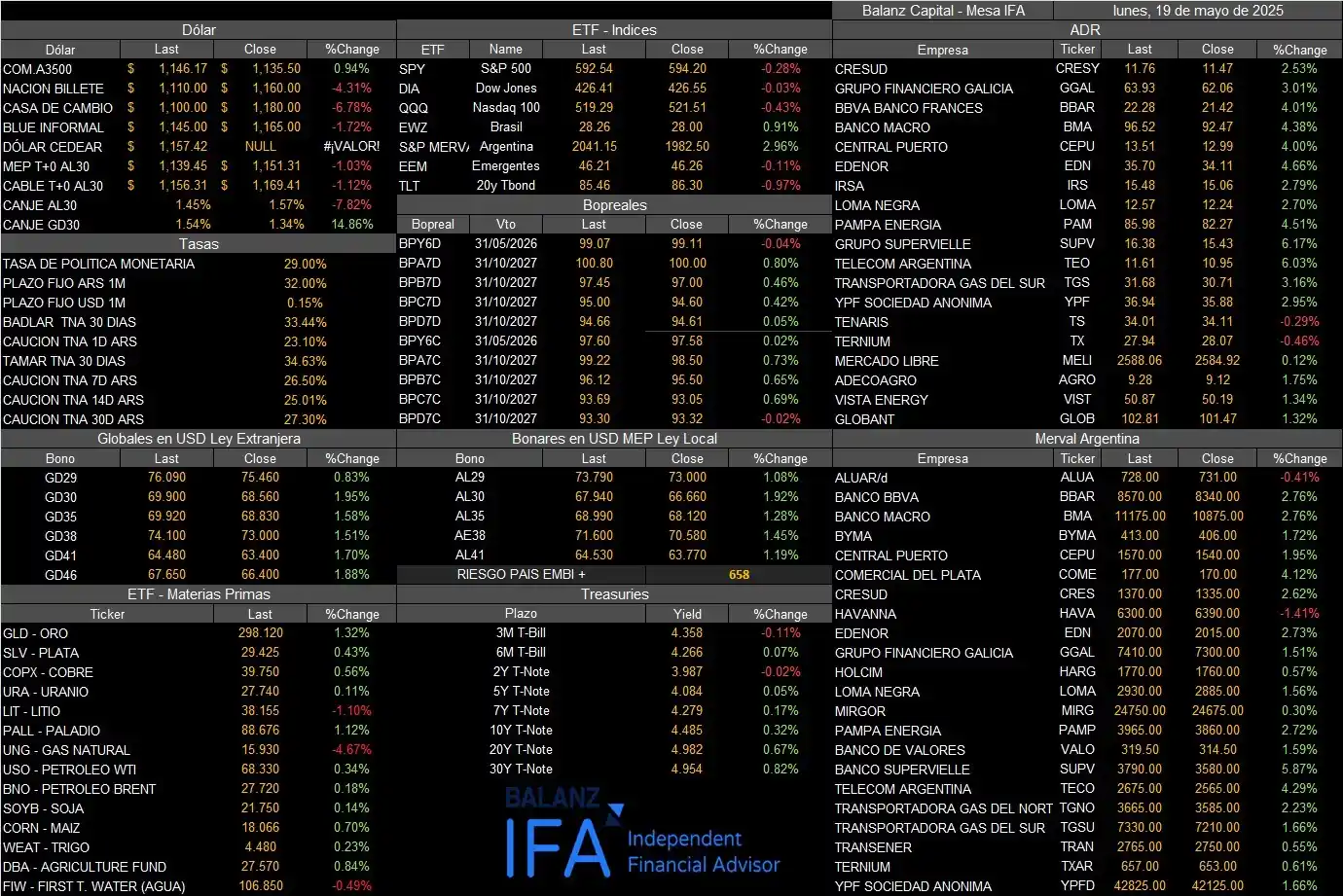Click the CABLE T+0 AL30 row label
The width and height of the screenshot is (1343, 896).
coord(54,186)
